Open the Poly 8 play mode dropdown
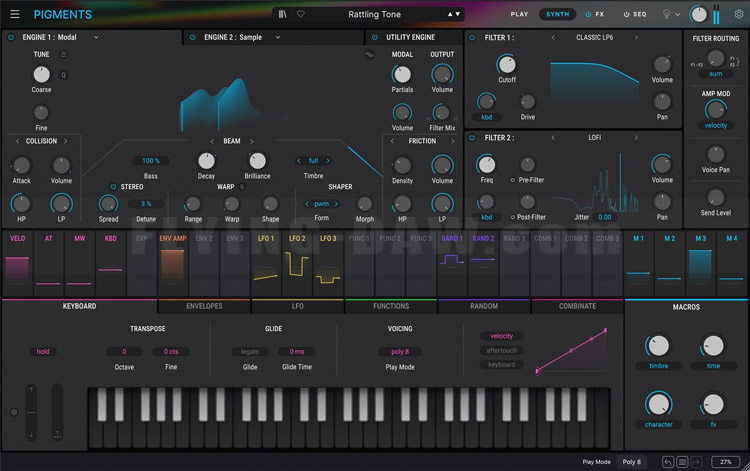This screenshot has height=471, width=750. (634, 462)
